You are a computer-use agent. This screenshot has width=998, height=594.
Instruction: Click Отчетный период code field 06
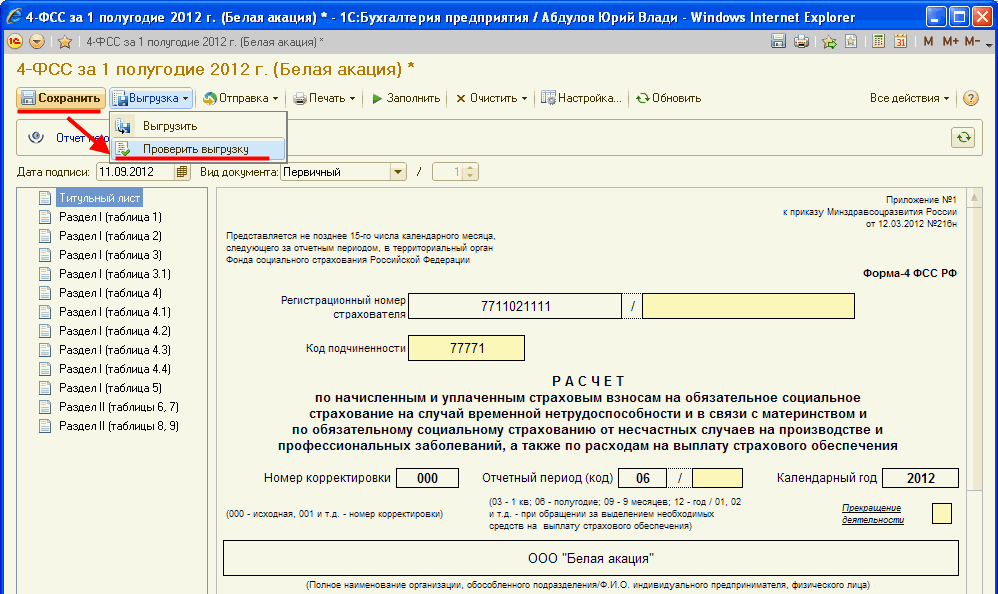pos(643,478)
